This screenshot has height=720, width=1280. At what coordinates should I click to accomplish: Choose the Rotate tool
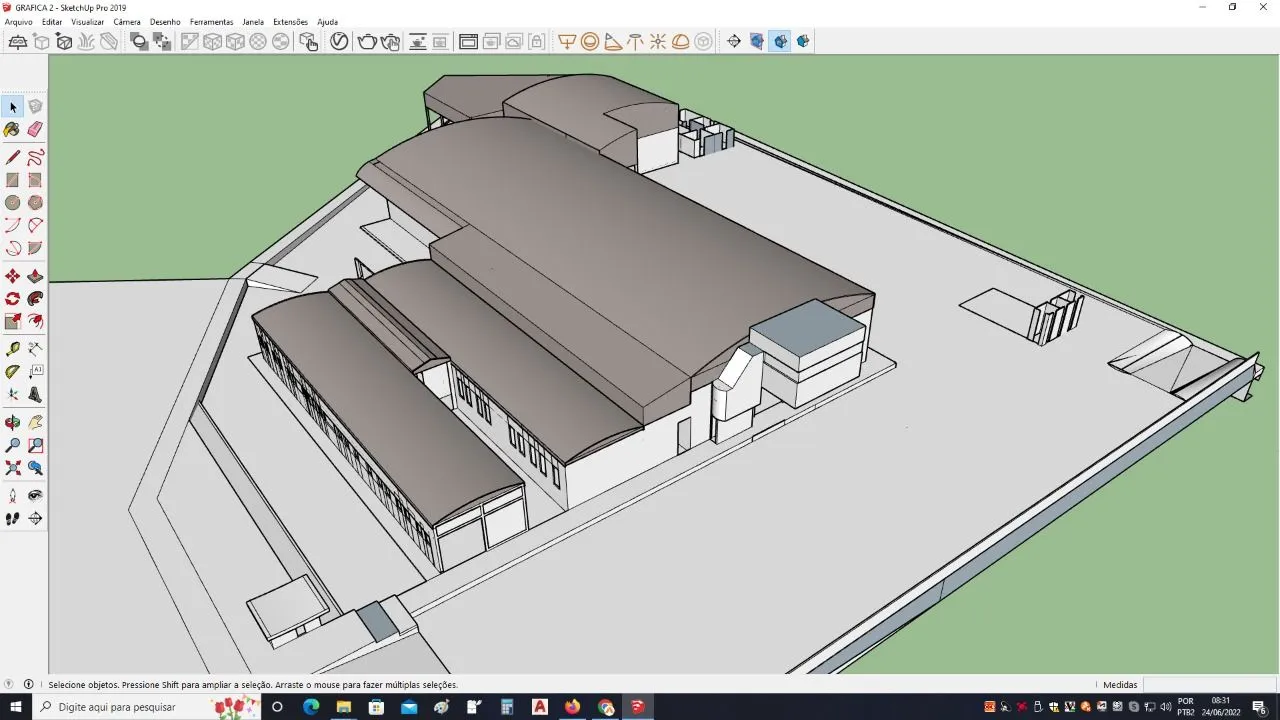(13, 299)
